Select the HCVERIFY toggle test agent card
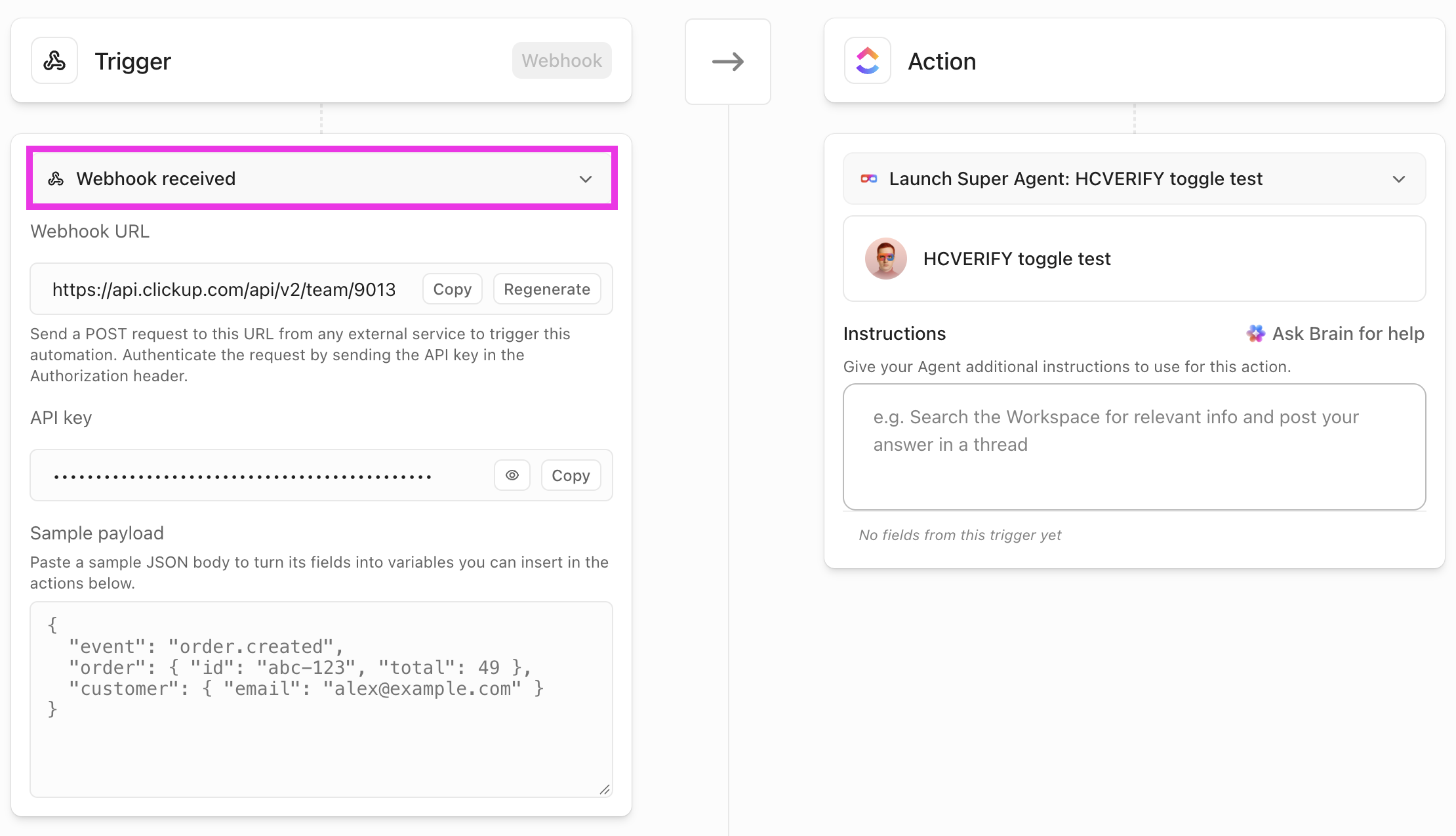Image resolution: width=1456 pixels, height=836 pixels. click(x=1135, y=259)
